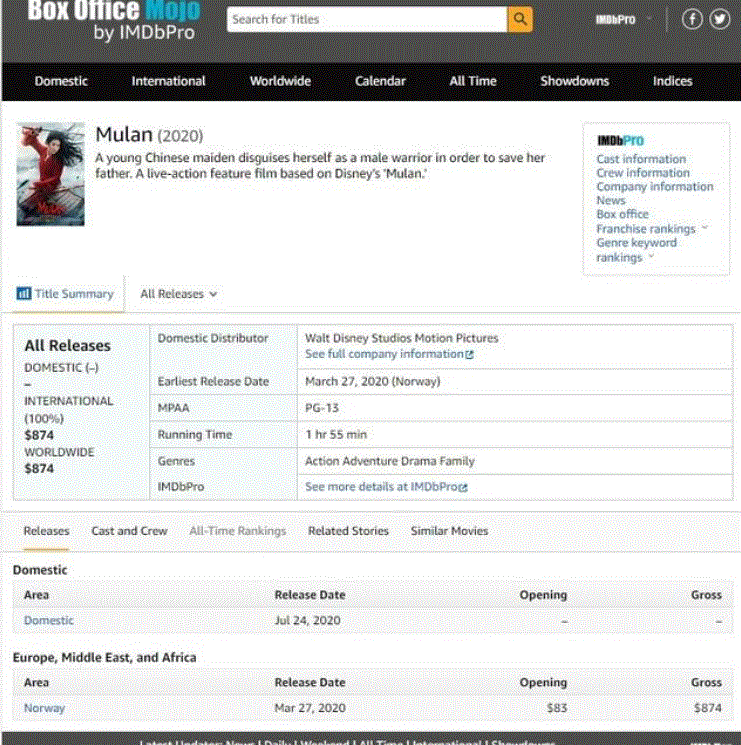741x745 pixels.
Task: Click external link icon after company information
Action: pos(469,354)
